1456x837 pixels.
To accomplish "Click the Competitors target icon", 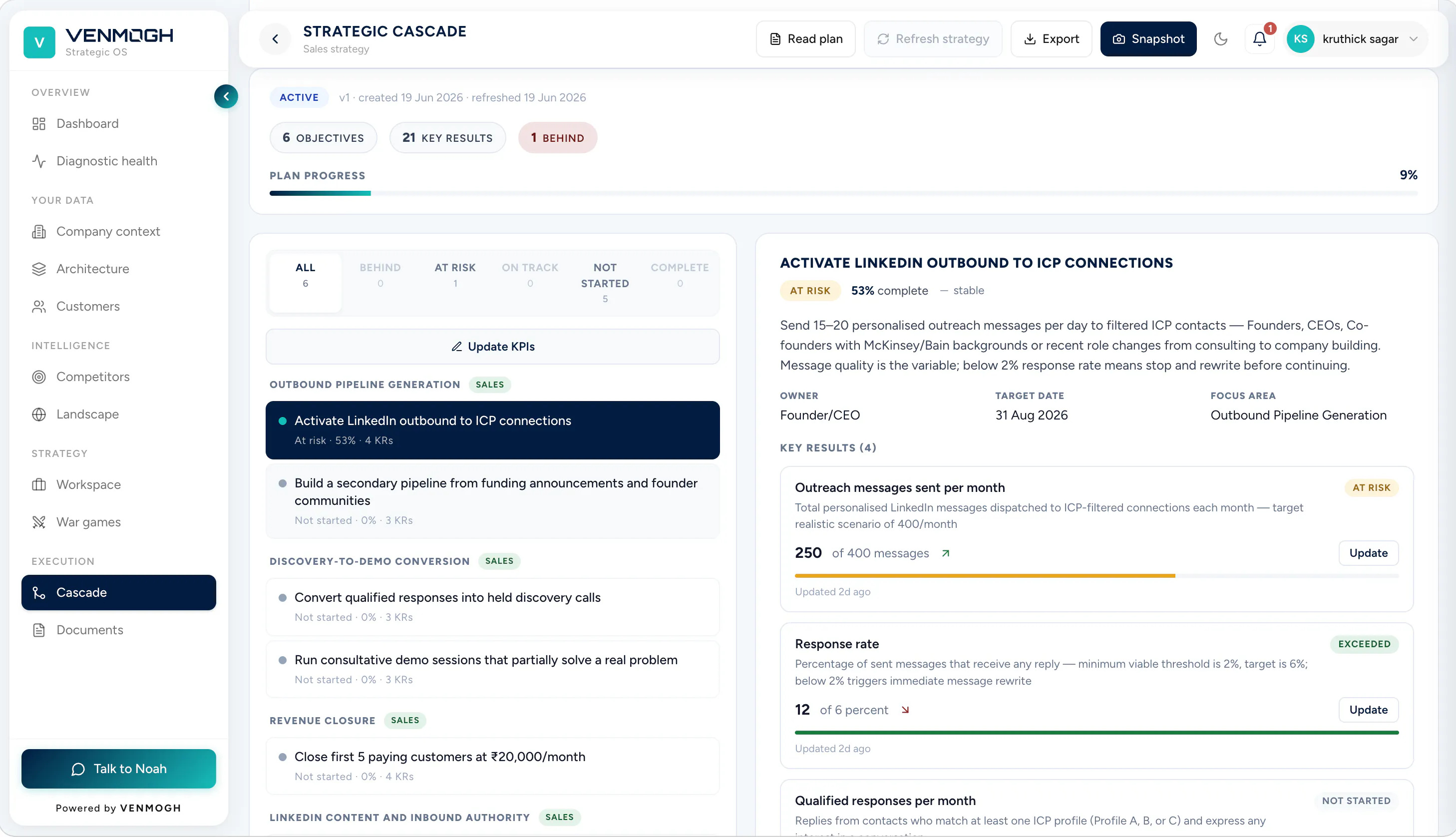I will point(39,377).
